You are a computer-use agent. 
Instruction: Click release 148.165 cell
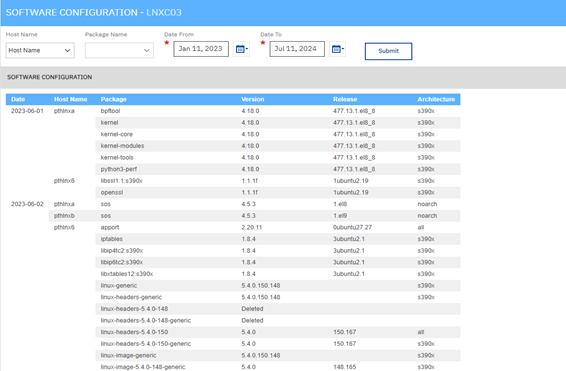(345, 367)
